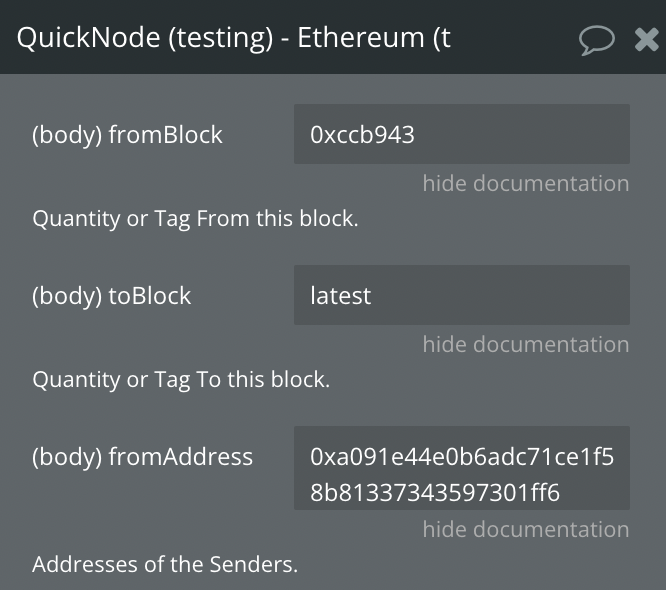
Task: Click the first line of the fromAddress value
Action: pos(462,457)
